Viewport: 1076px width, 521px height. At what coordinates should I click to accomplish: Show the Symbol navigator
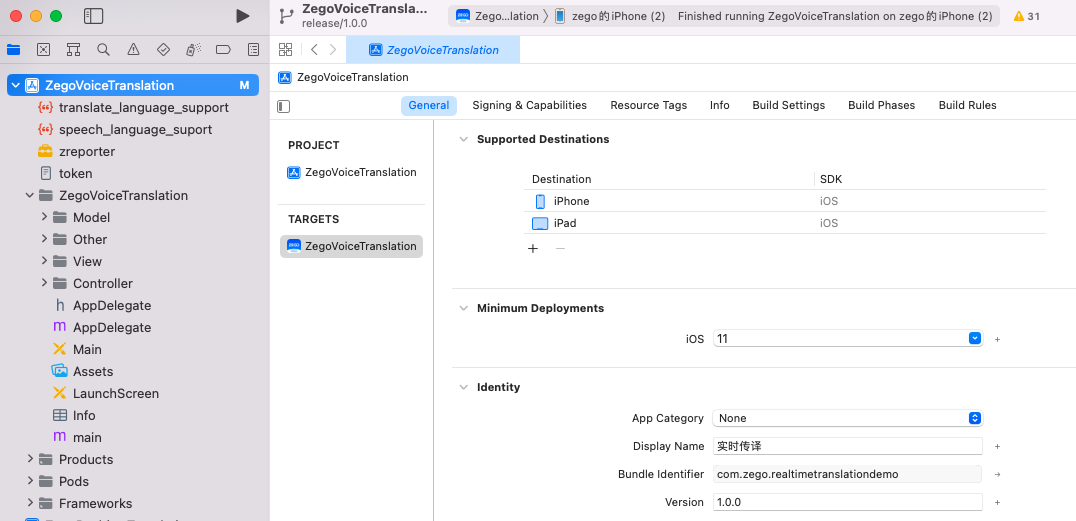(x=73, y=49)
